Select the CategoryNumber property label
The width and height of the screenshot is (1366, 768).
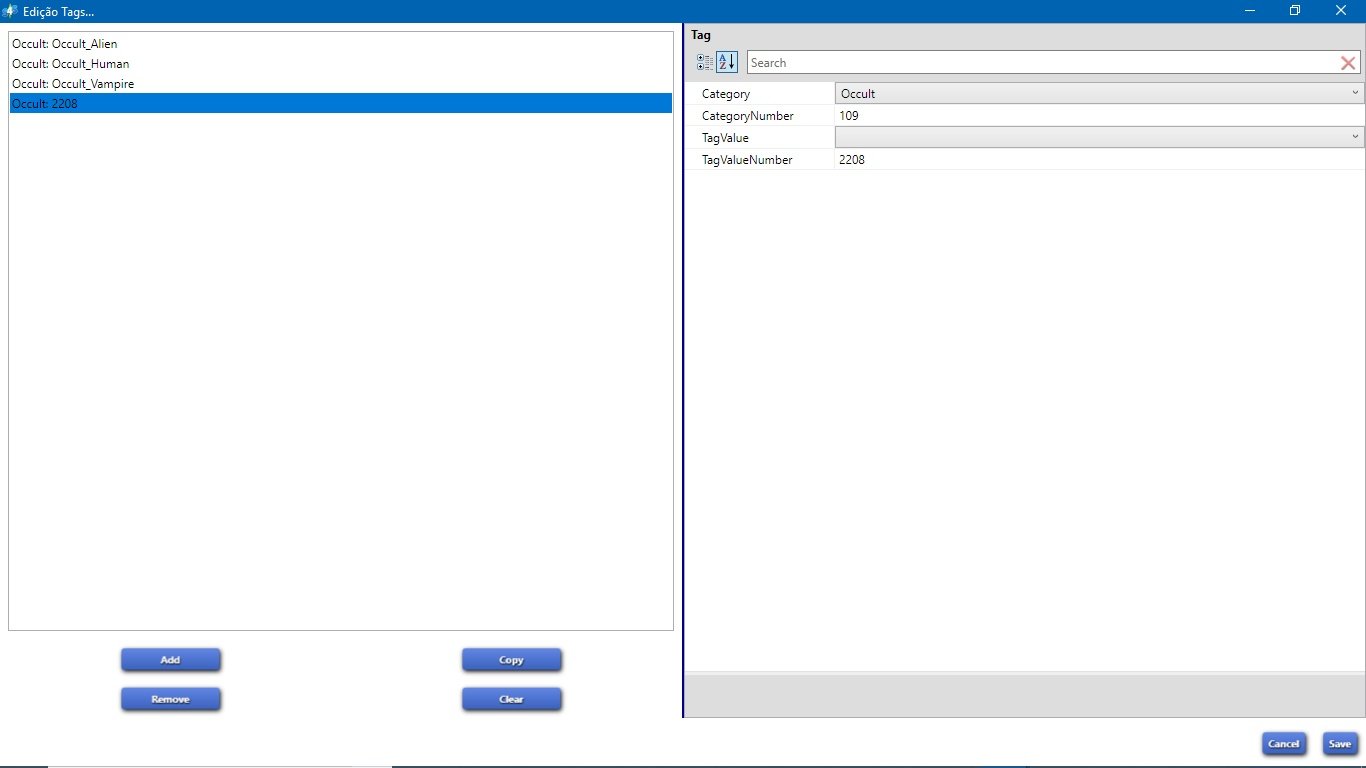[748, 116]
